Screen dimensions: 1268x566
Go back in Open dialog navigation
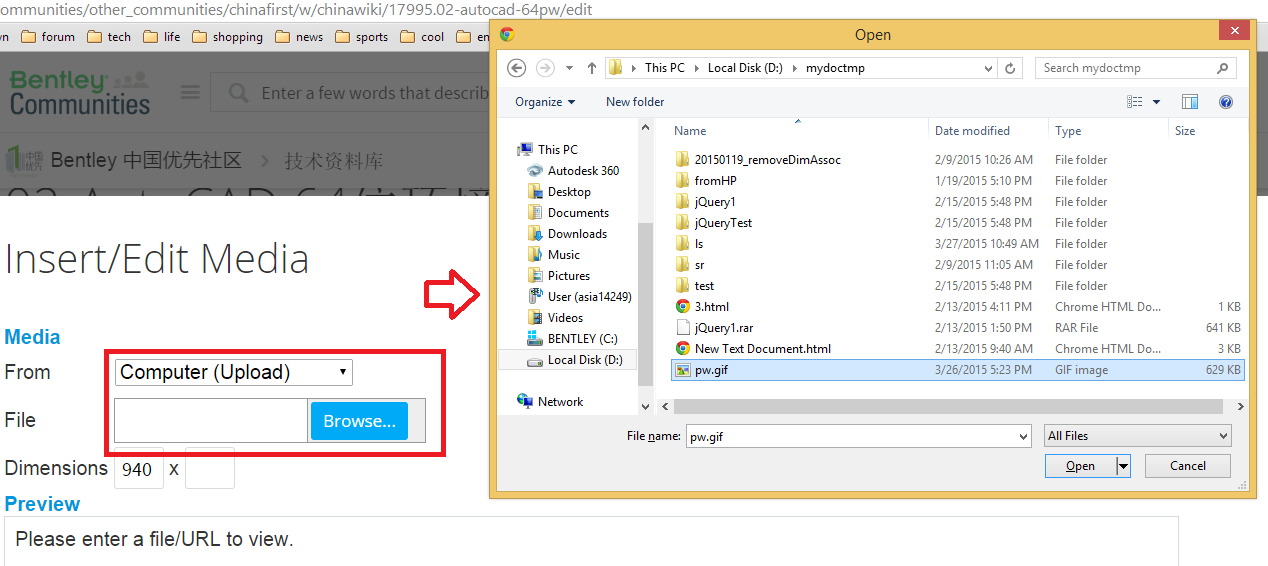click(516, 68)
